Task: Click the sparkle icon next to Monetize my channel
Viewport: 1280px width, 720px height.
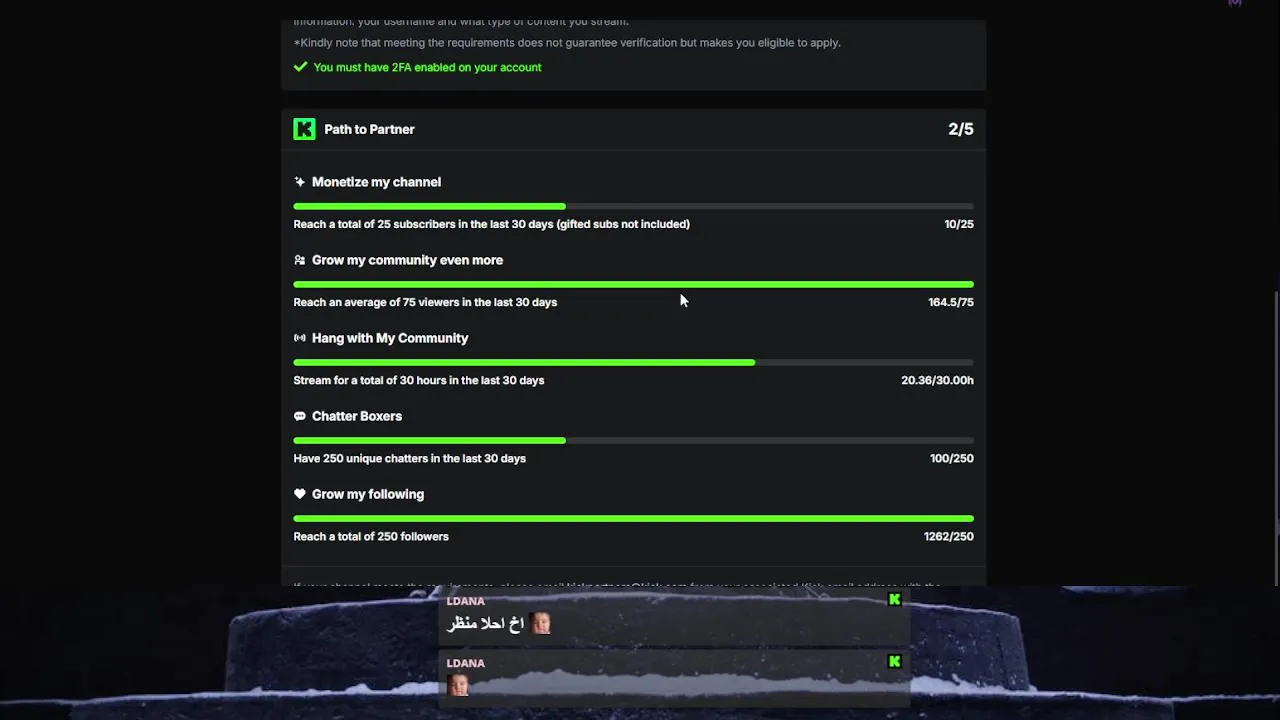Action: pos(299,182)
